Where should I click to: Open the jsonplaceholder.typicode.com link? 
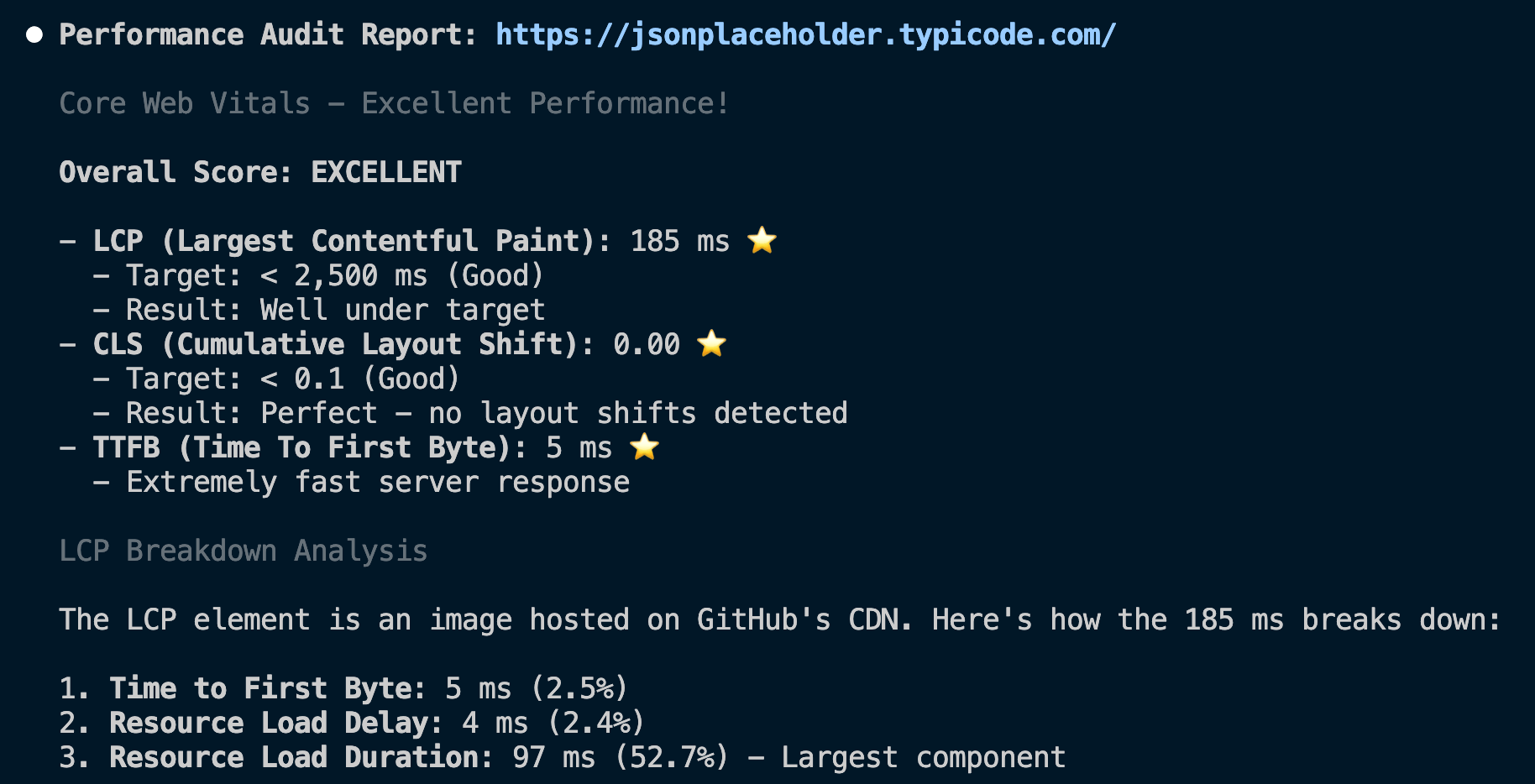coord(805,34)
